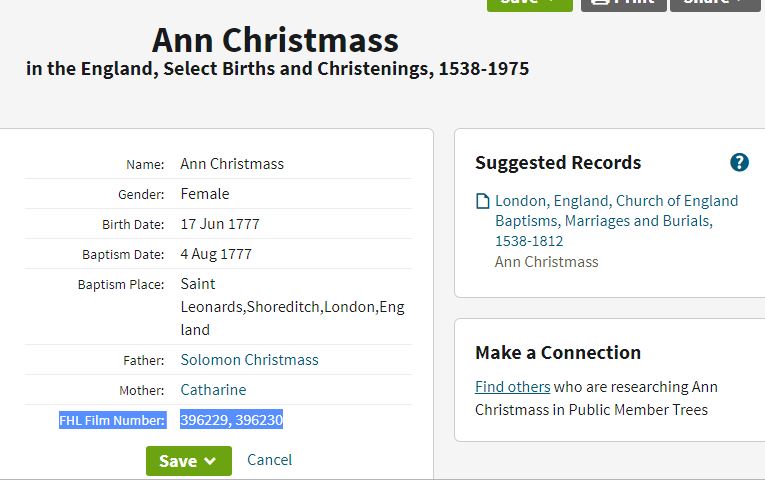
Task: Open the Suggested Records help question icon
Action: pyautogui.click(x=739, y=162)
